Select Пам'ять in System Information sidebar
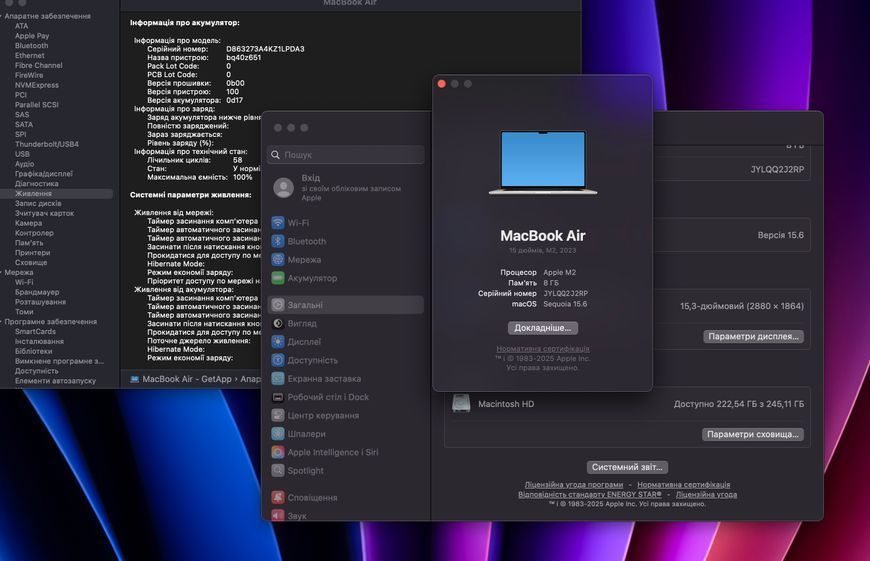The height and width of the screenshot is (561, 870). coord(29,242)
